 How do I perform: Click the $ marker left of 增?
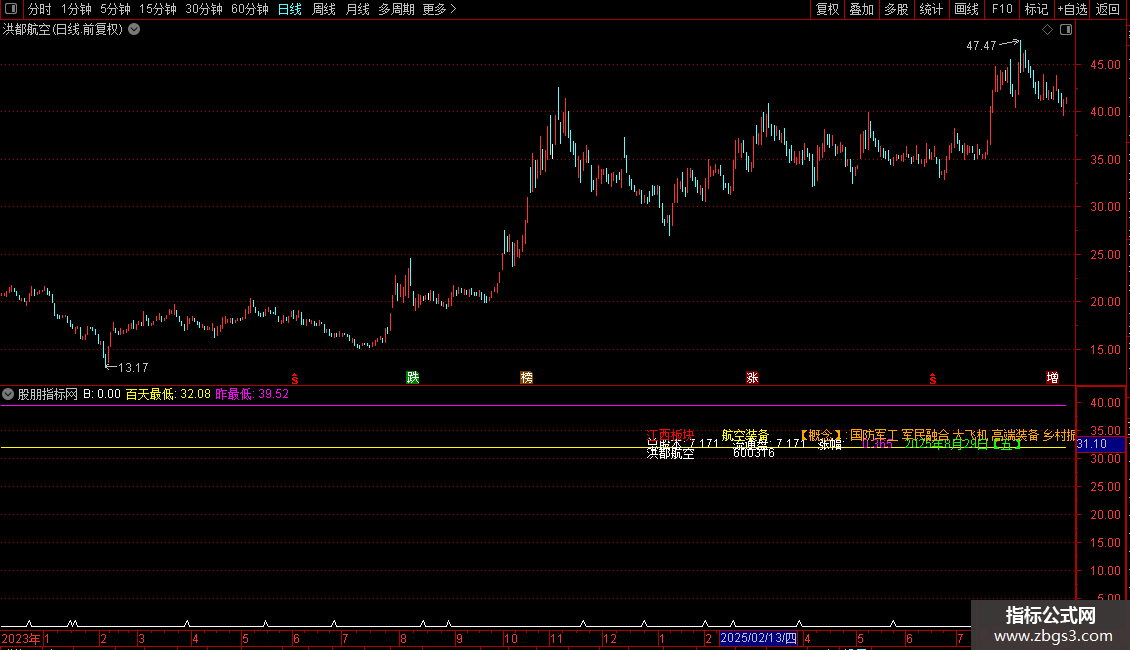coord(933,379)
